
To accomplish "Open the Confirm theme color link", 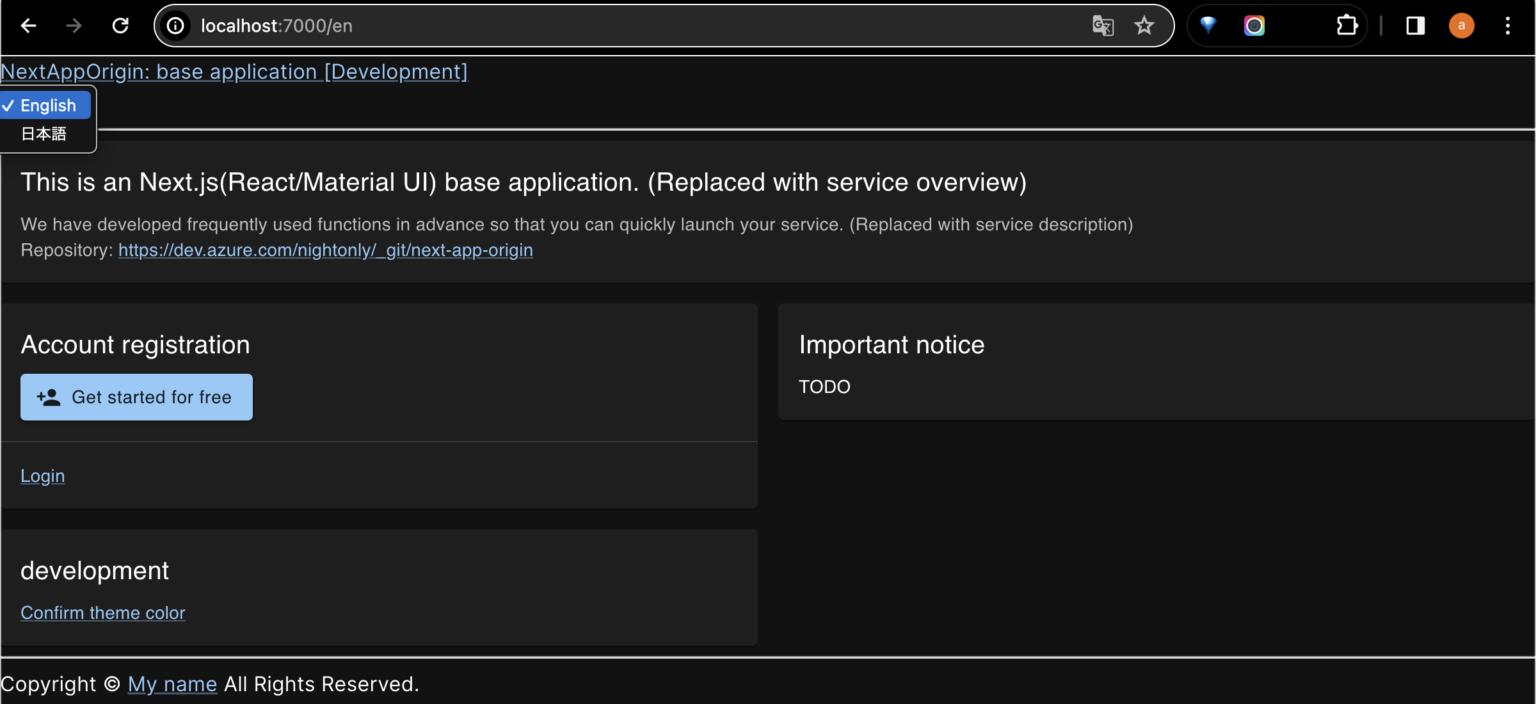I will point(103,613).
